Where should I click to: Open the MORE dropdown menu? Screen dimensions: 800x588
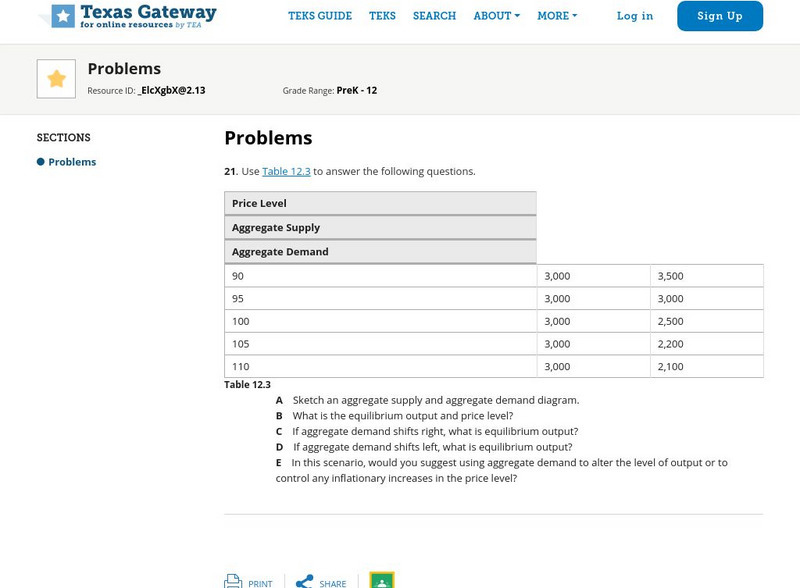point(557,16)
